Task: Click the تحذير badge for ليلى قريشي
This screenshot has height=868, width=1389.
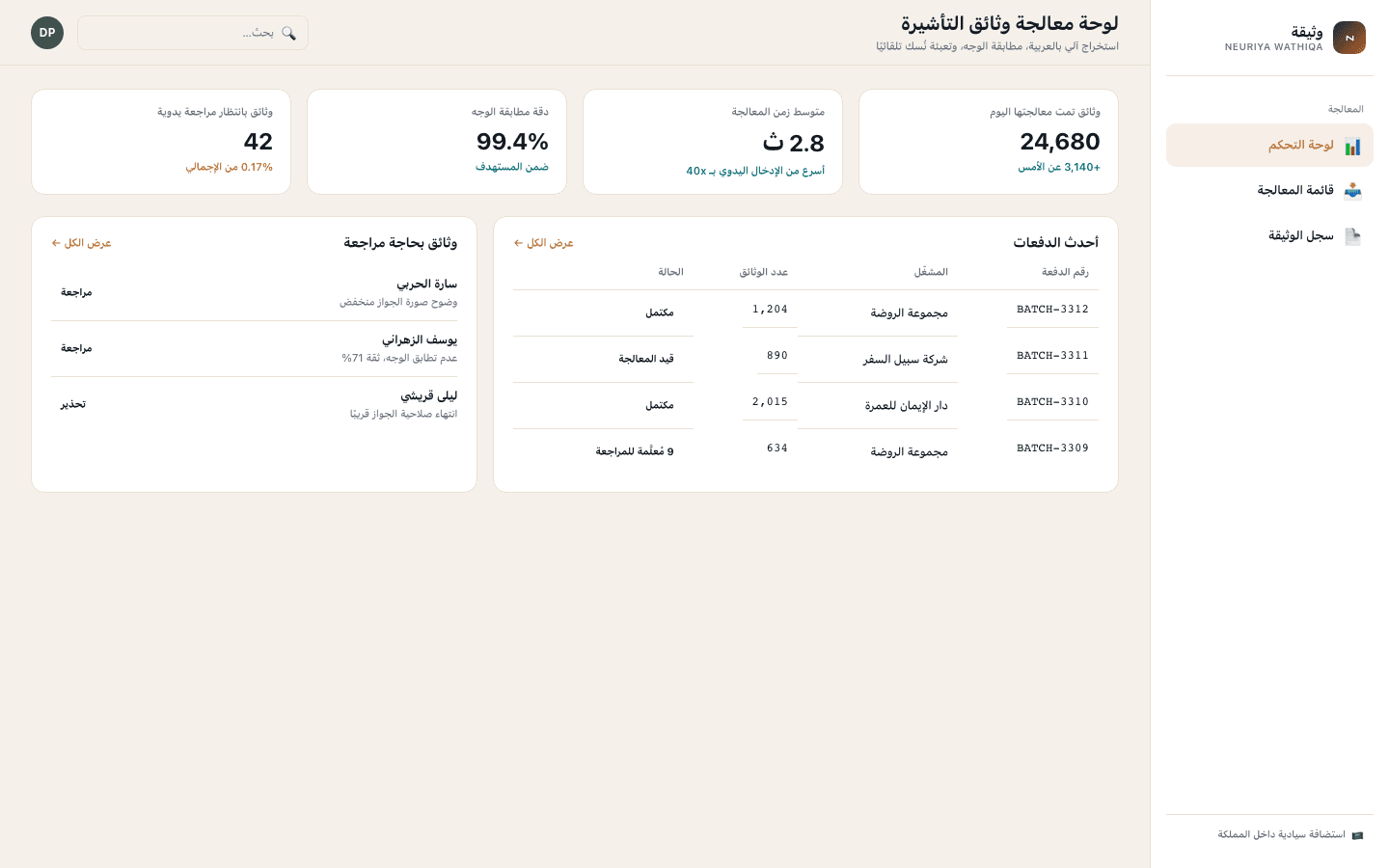Action: click(73, 404)
